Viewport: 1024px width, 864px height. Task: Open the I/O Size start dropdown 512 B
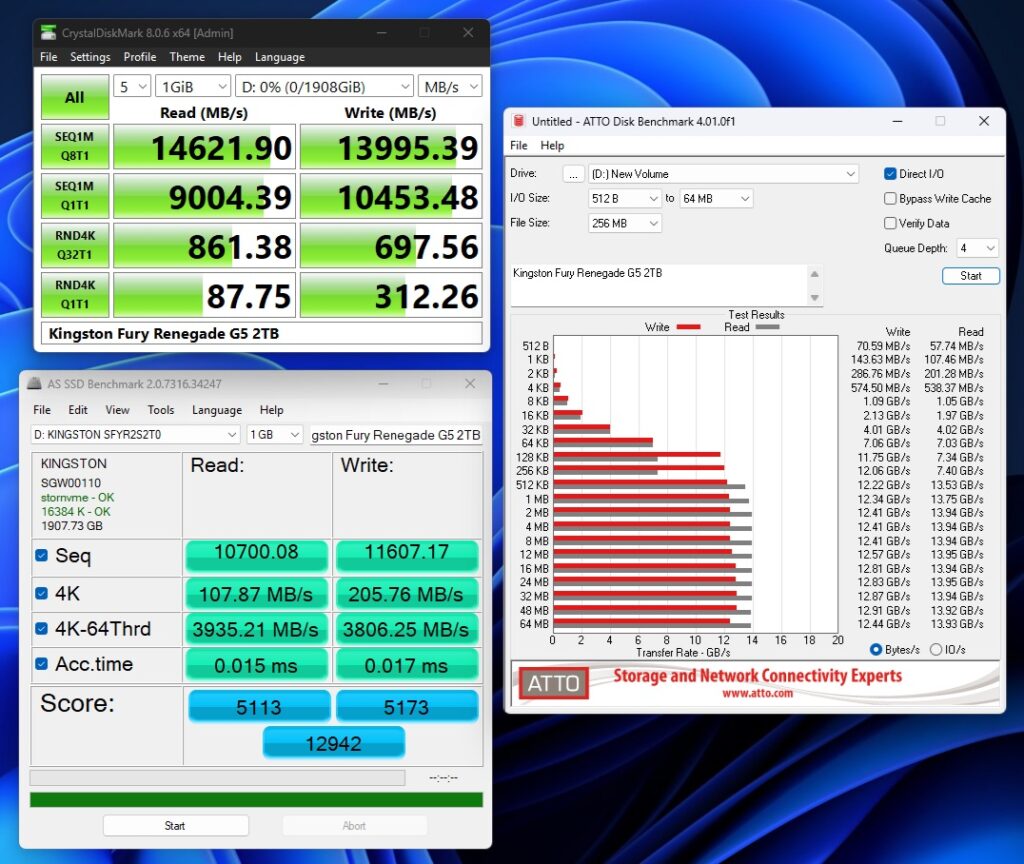[625, 199]
